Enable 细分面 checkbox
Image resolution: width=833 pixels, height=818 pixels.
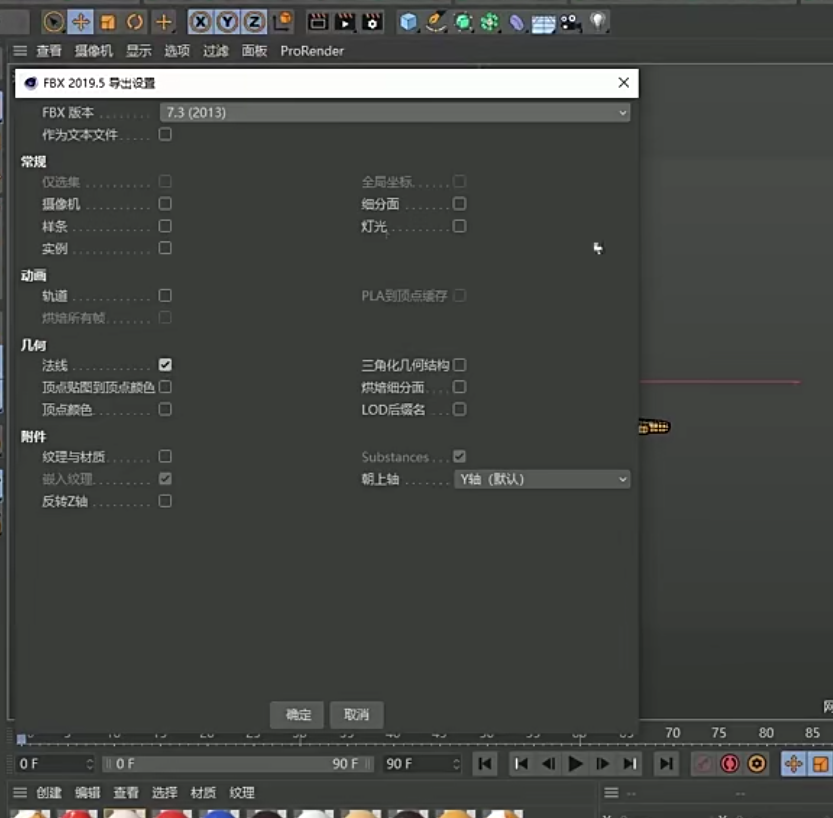point(460,203)
